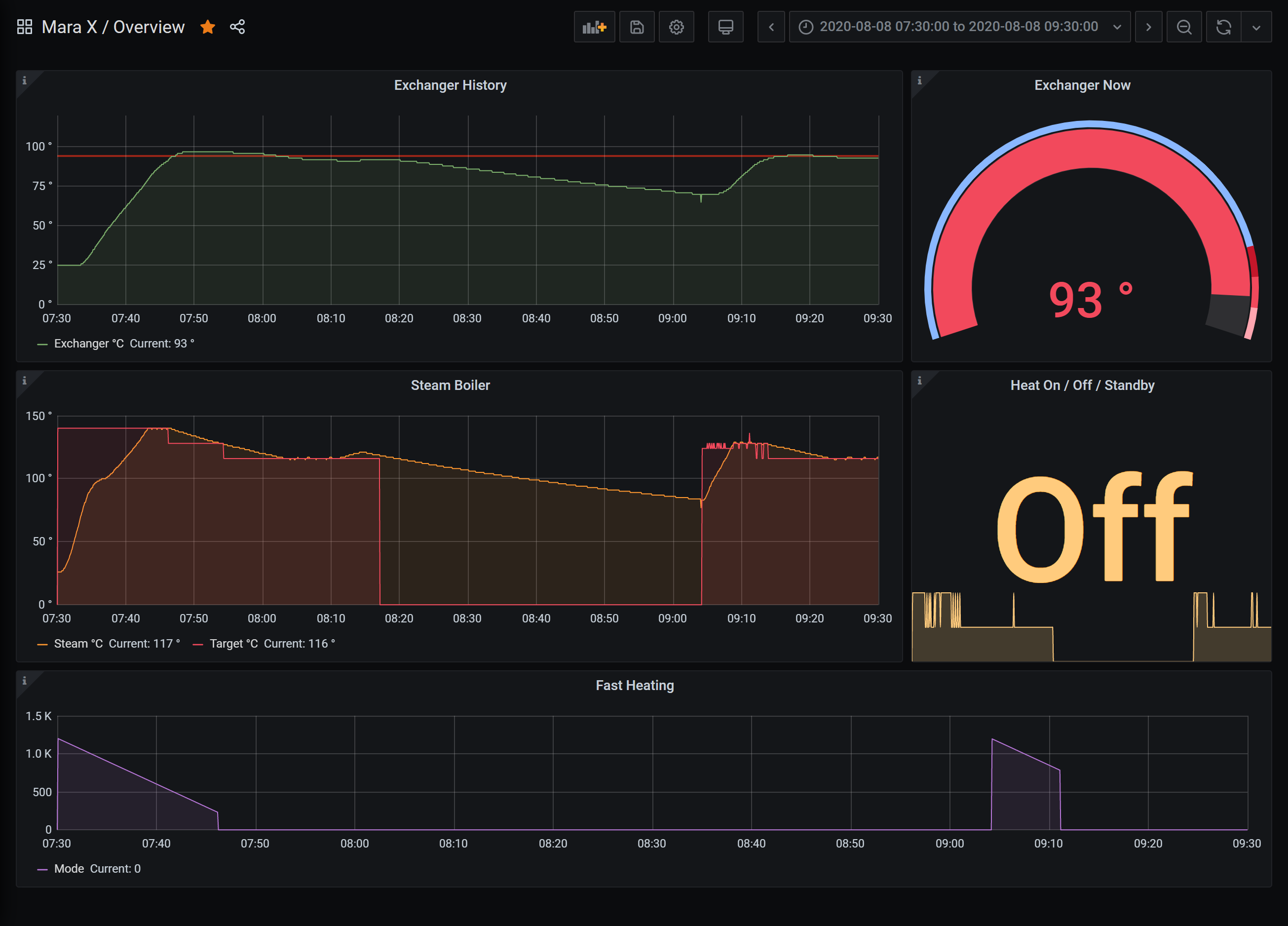Click the Add panel icon

(x=594, y=27)
